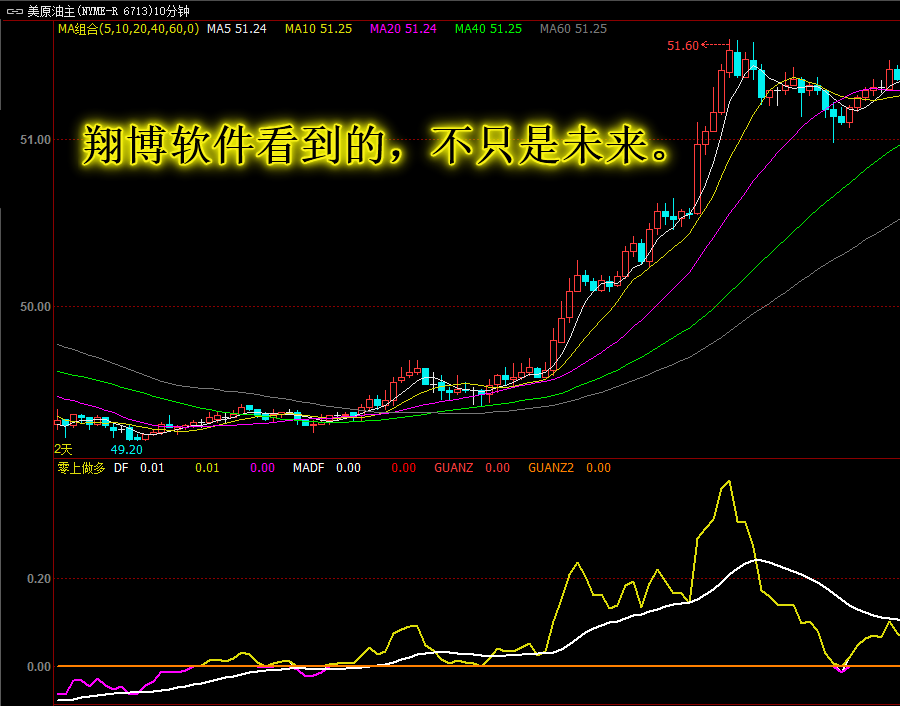Click the MA5 51.24 legend value
The image size is (900, 706).
click(x=236, y=29)
